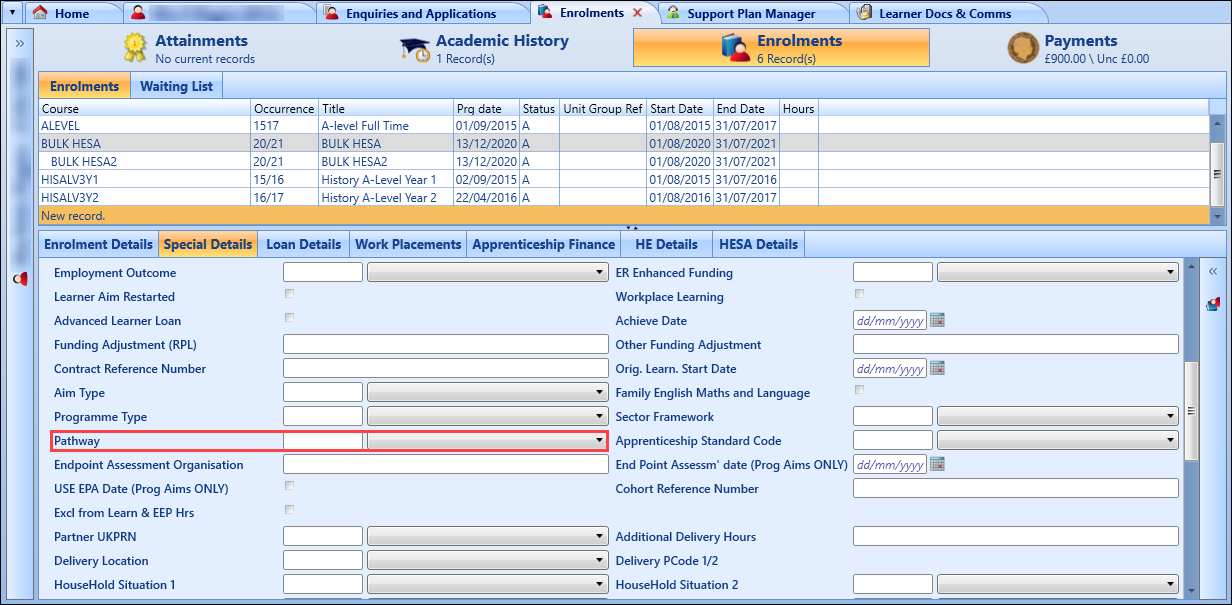Open the Achieve Date calendar picker
1232x605 pixels.
point(937,320)
